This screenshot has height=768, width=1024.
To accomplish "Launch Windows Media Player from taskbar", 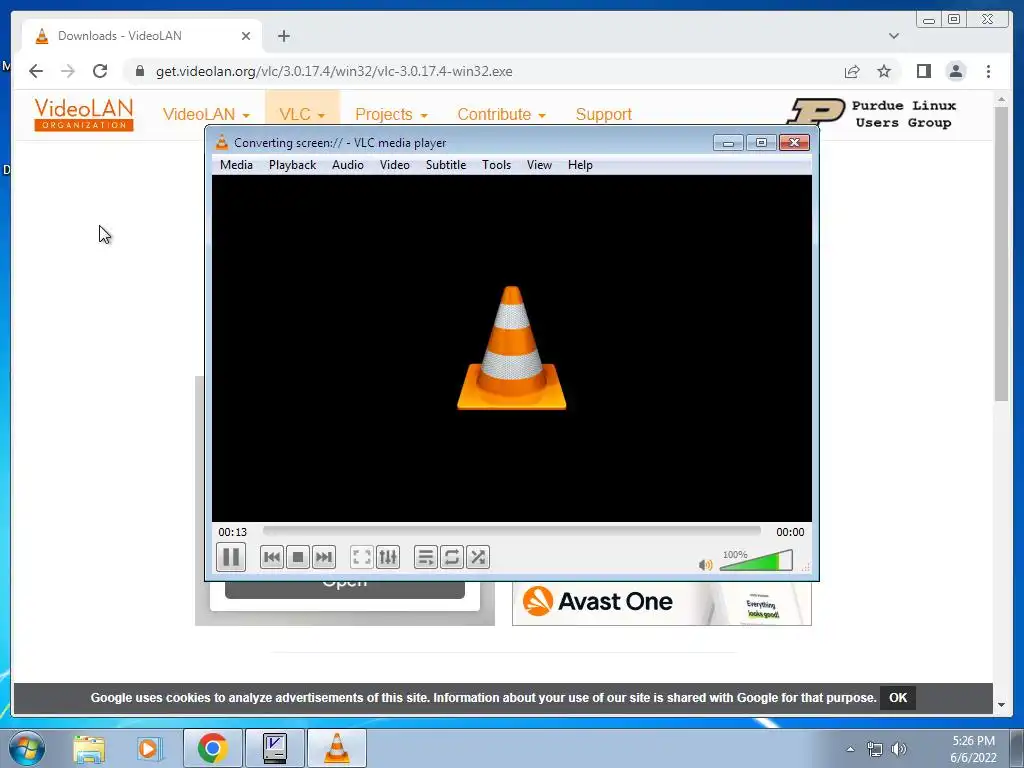I will (x=149, y=748).
